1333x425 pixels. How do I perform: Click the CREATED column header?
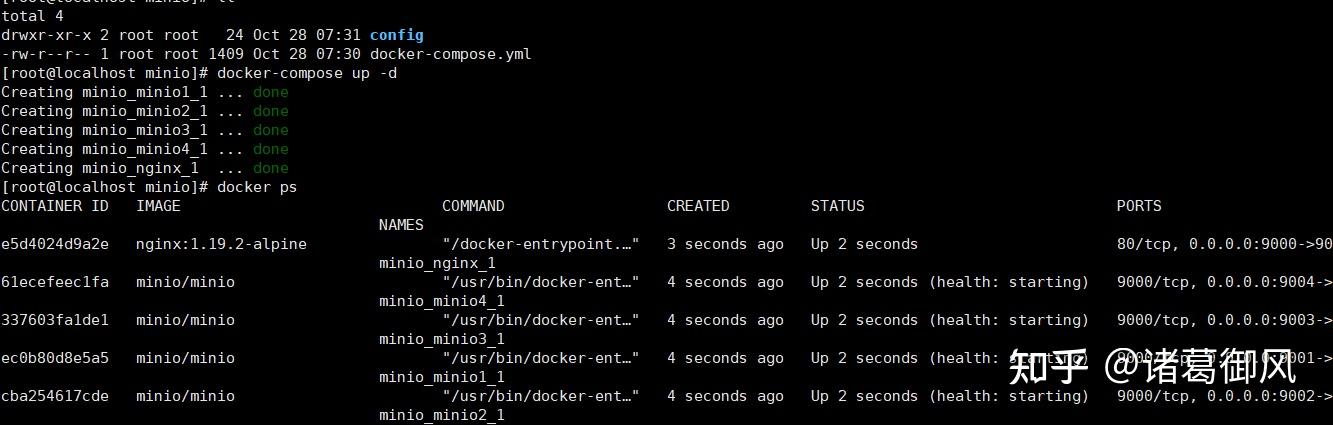pos(698,206)
